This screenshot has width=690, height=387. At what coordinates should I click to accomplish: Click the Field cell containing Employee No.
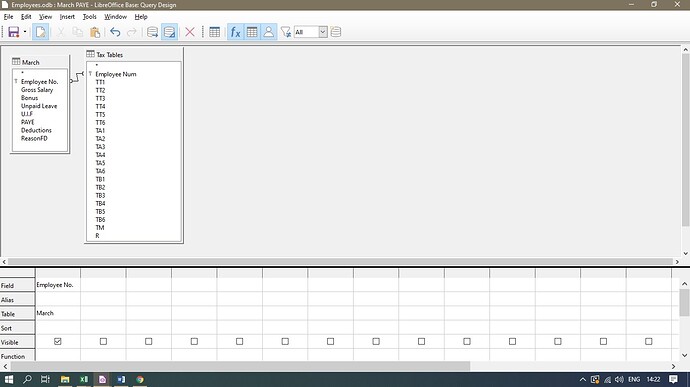click(58, 285)
